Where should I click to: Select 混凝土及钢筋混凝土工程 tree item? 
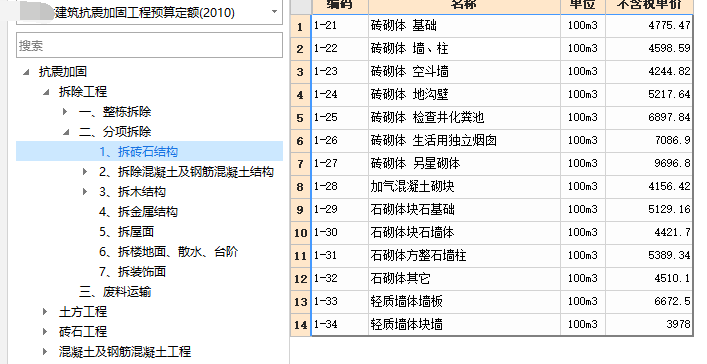(125, 351)
